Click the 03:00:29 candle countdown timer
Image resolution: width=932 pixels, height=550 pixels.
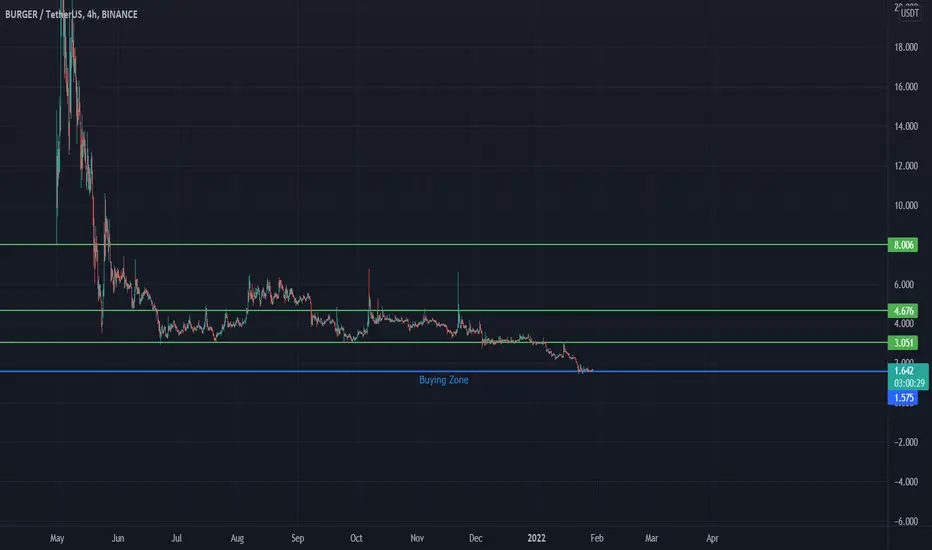click(909, 384)
